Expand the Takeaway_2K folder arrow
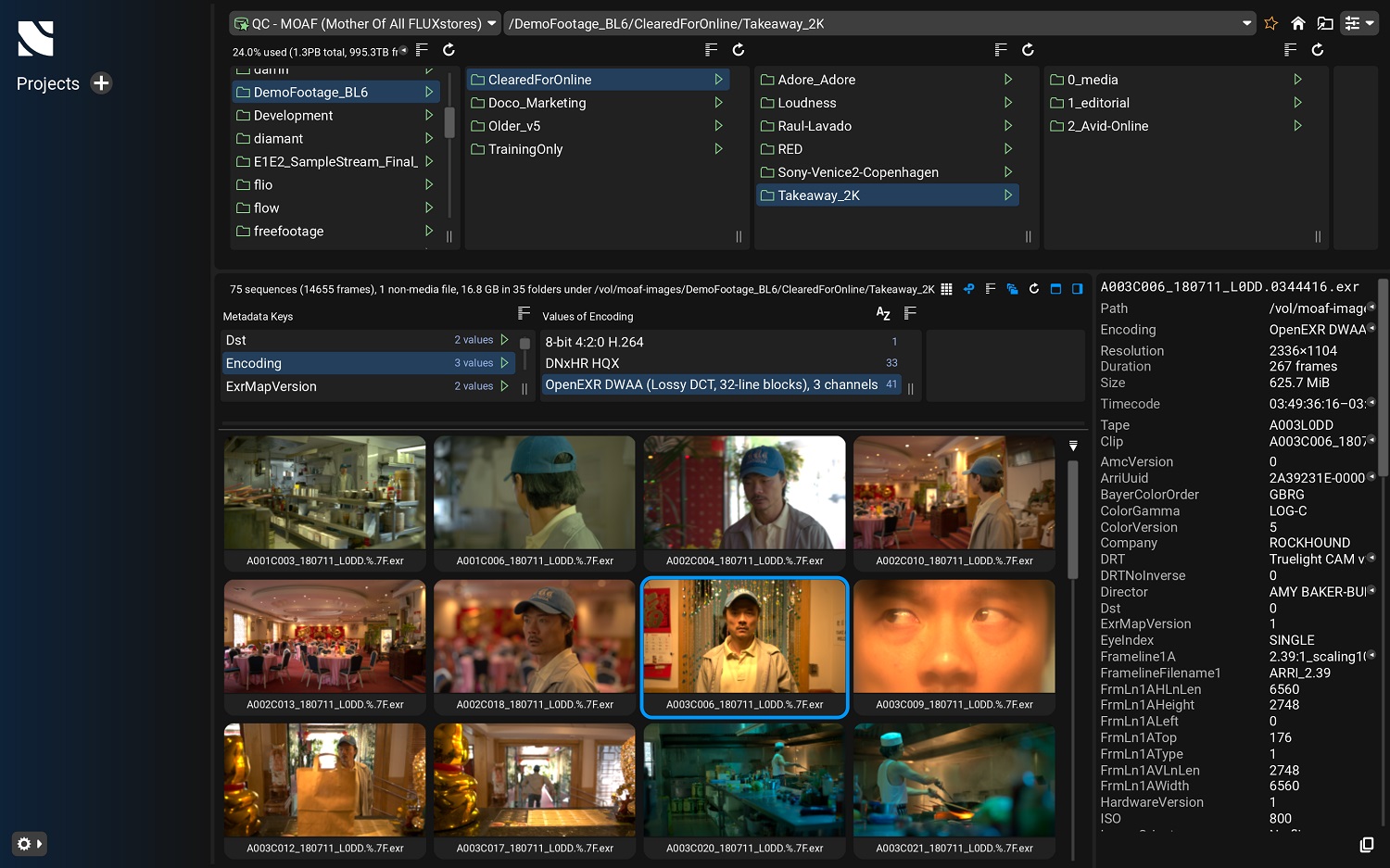This screenshot has height=868, width=1390. 1008,195
